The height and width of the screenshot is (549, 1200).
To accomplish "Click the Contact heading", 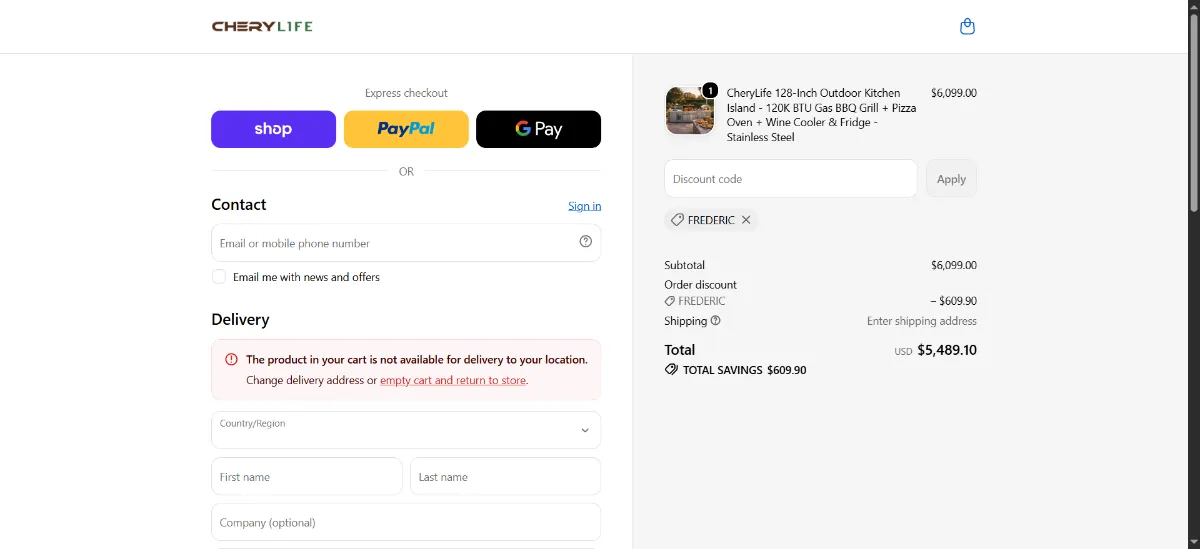I will click(239, 204).
